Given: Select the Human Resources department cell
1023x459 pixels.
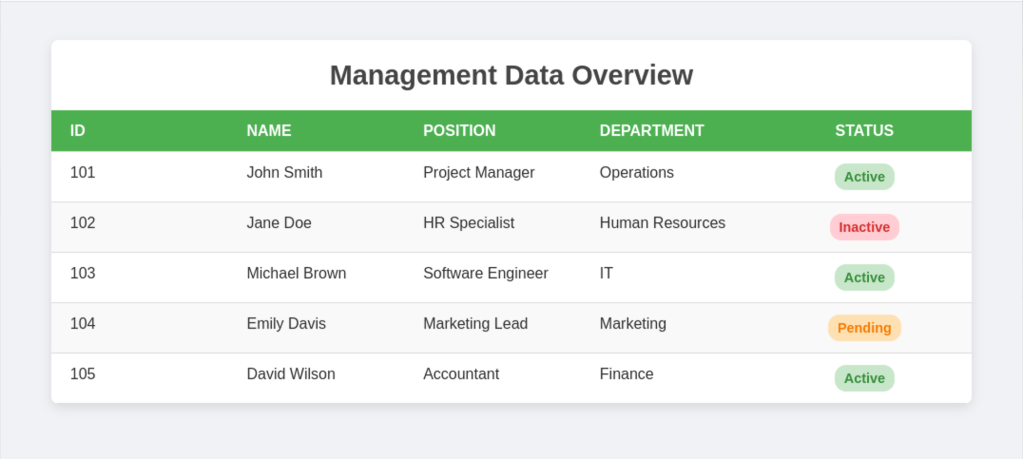Looking at the screenshot, I should click(662, 223).
